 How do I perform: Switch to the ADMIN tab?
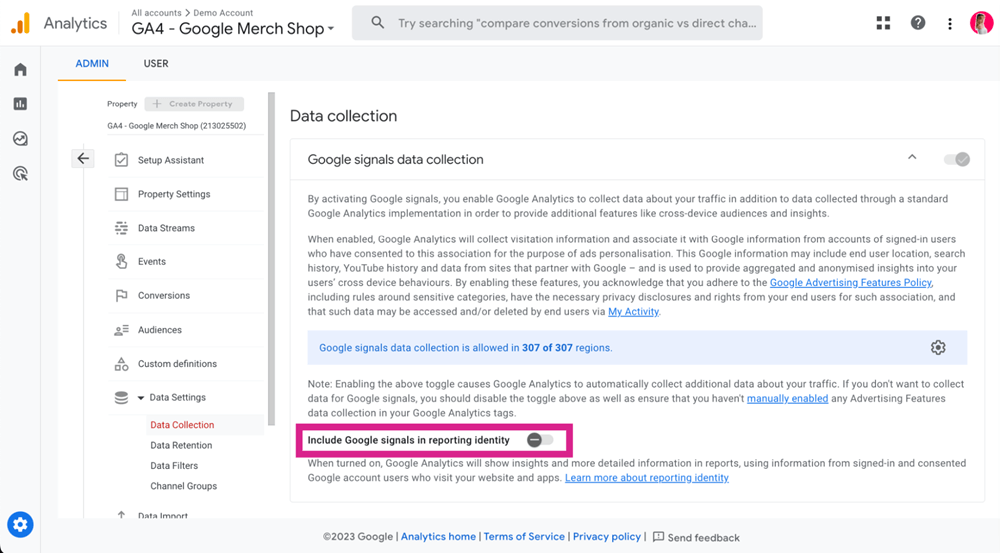pyautogui.click(x=92, y=64)
